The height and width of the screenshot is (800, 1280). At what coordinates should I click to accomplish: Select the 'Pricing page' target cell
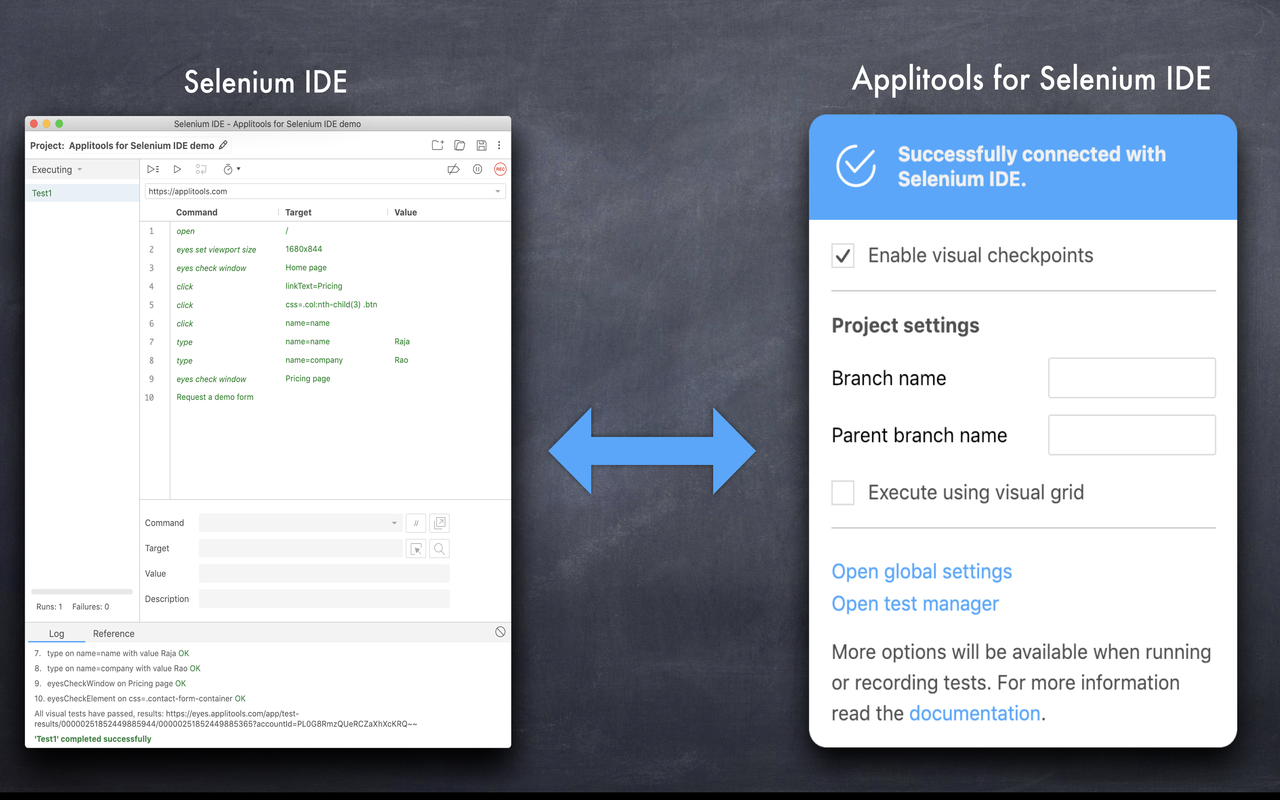pyautogui.click(x=308, y=379)
